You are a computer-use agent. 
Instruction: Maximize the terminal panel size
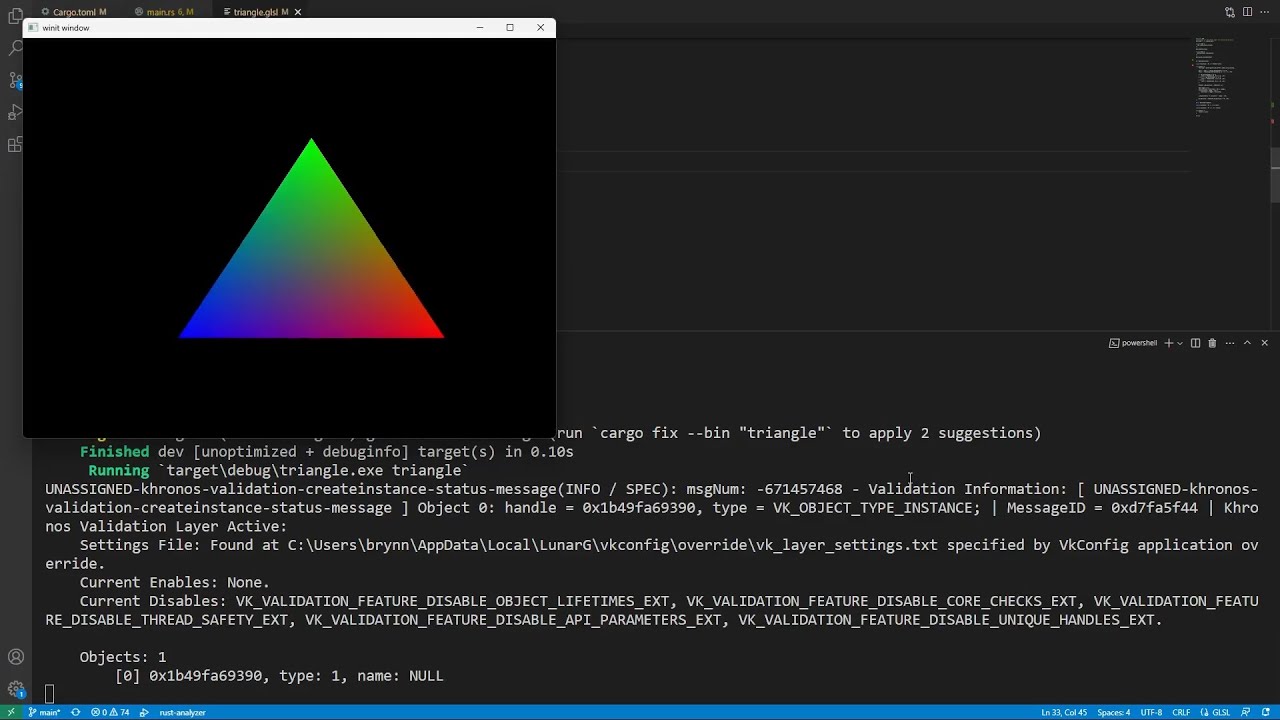pos(1247,343)
